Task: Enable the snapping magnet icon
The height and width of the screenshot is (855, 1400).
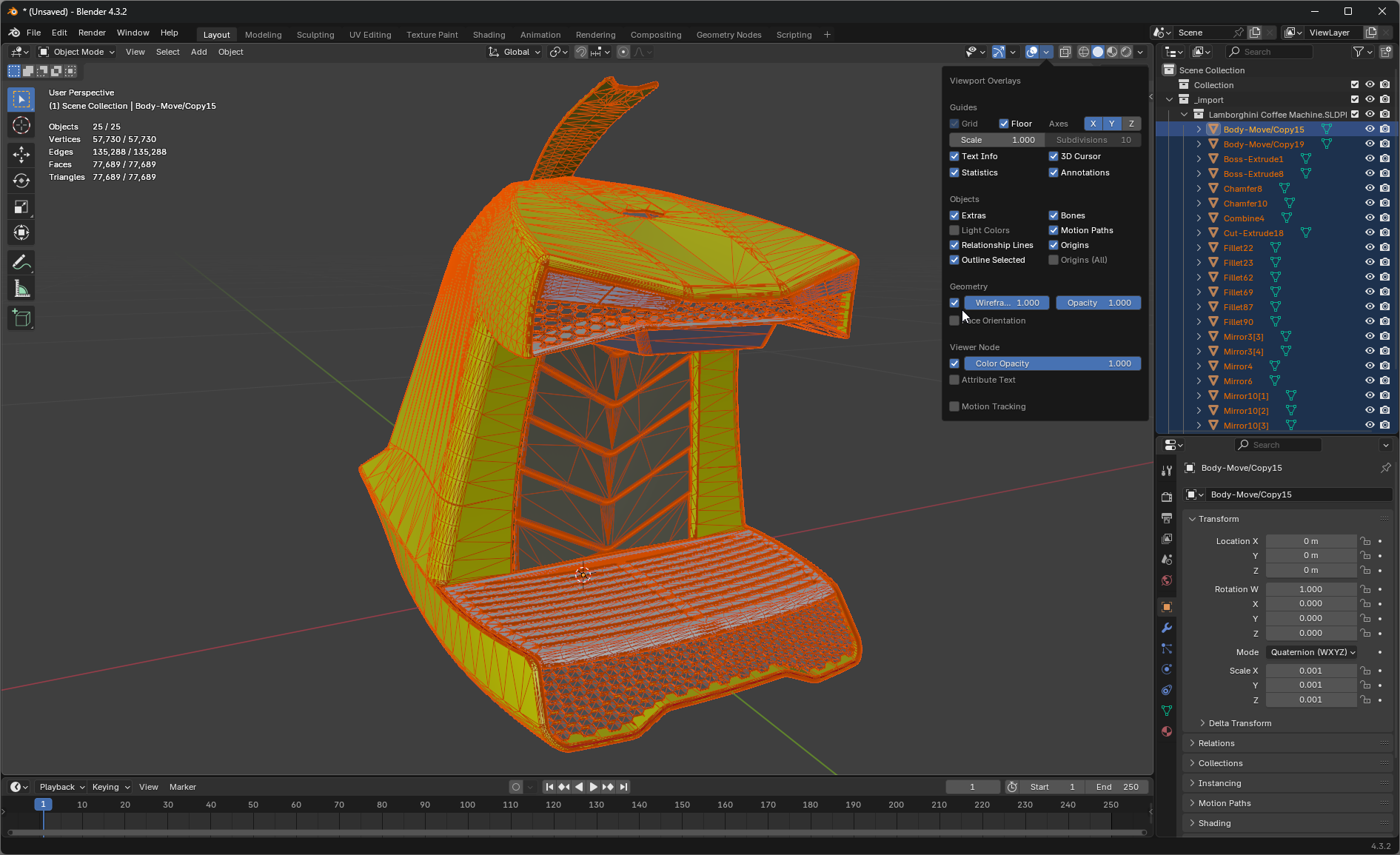Action: pyautogui.click(x=582, y=52)
